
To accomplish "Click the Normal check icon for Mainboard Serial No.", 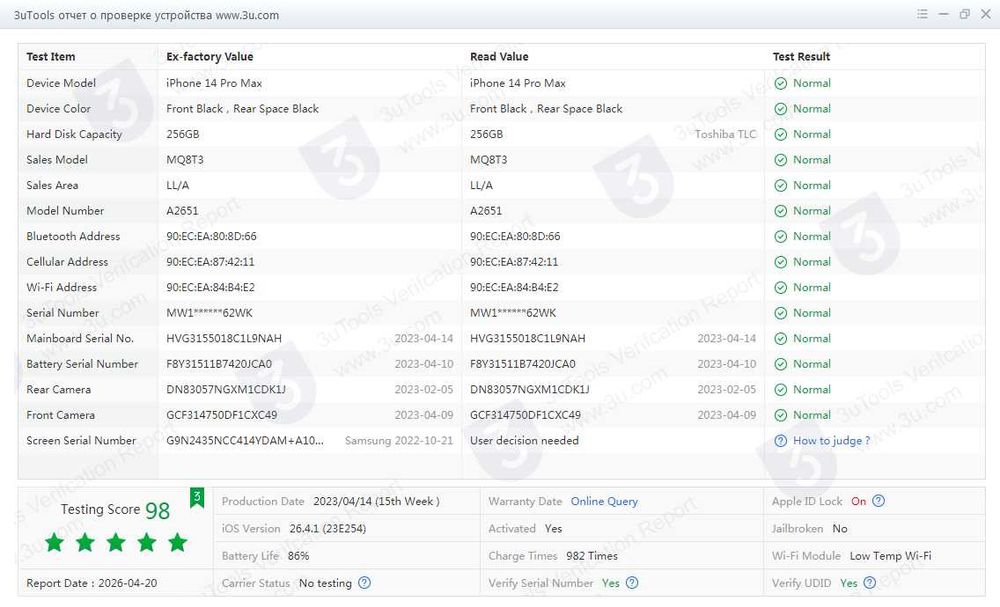I will [x=781, y=339].
